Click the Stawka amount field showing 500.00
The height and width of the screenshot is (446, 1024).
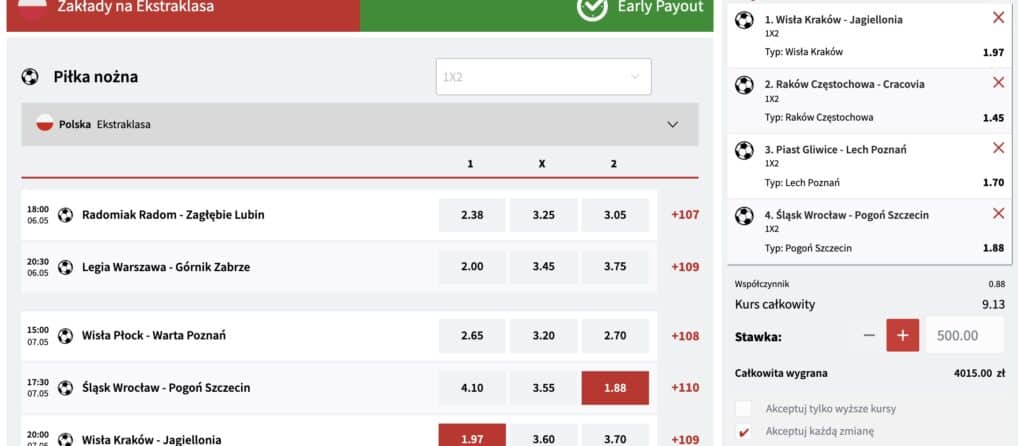point(965,335)
